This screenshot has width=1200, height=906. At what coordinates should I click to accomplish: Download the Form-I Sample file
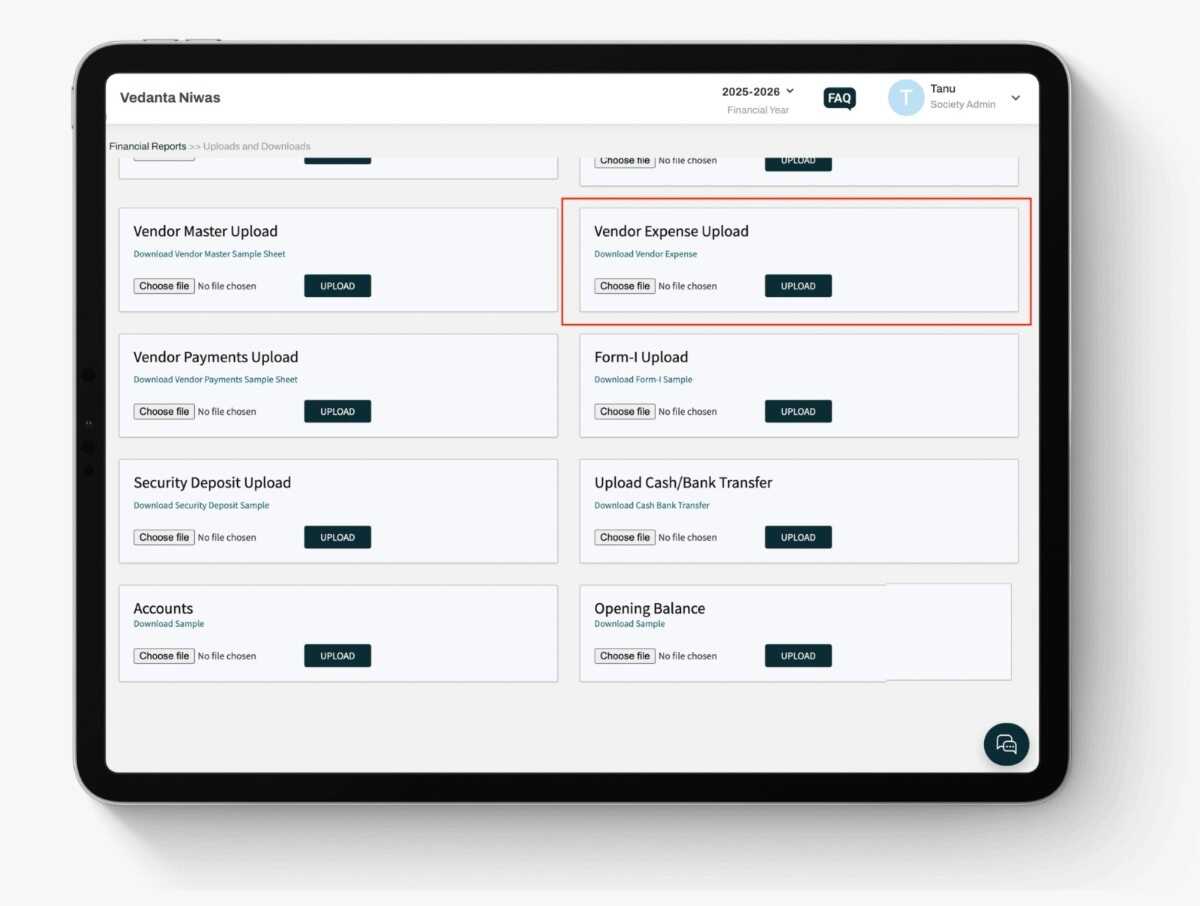(641, 379)
